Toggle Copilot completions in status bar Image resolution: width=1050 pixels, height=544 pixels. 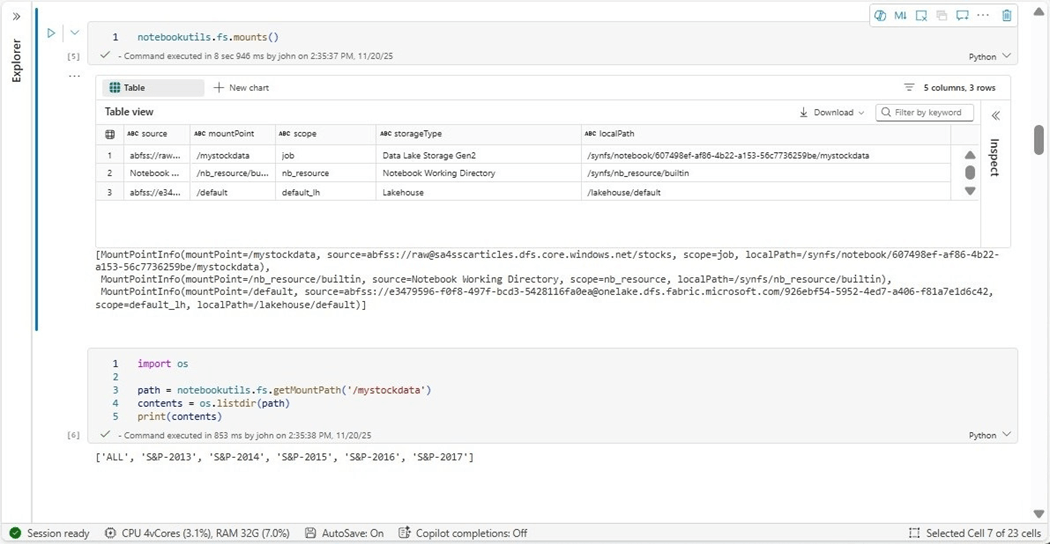(463, 534)
